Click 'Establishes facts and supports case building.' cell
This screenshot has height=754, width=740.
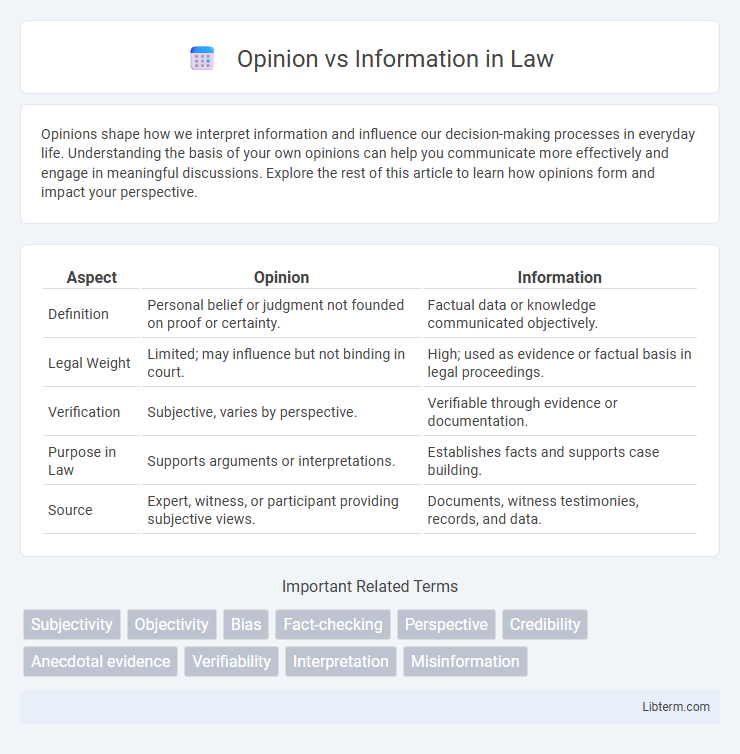pyautogui.click(x=559, y=461)
